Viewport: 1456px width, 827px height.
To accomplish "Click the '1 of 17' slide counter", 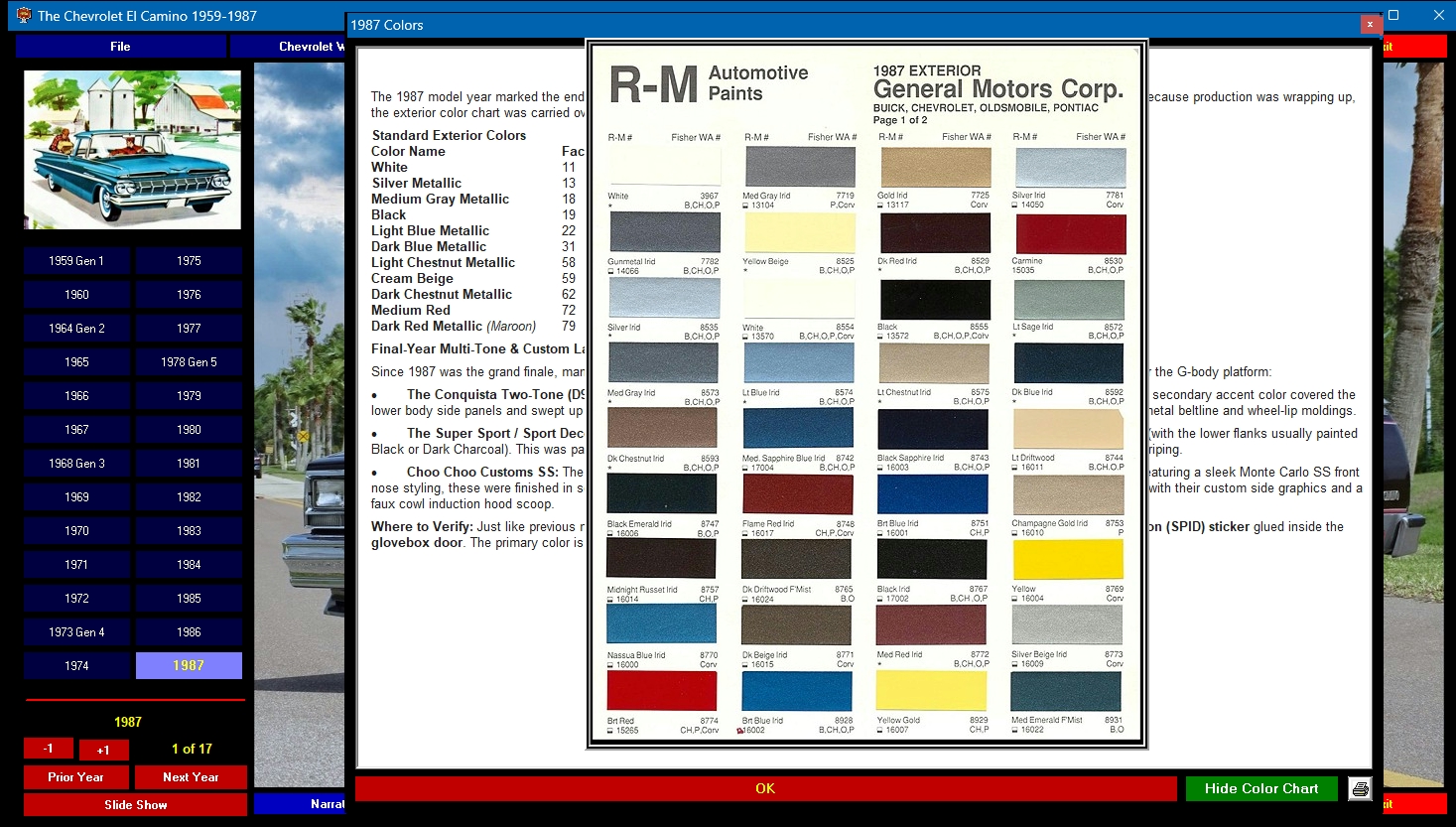I will click(x=192, y=750).
